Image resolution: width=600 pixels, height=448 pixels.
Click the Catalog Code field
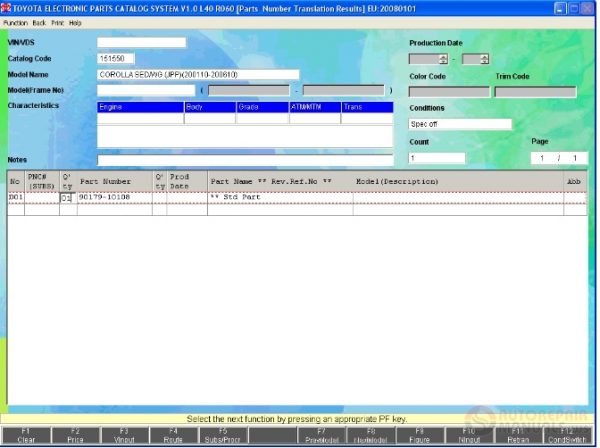click(x=116, y=59)
